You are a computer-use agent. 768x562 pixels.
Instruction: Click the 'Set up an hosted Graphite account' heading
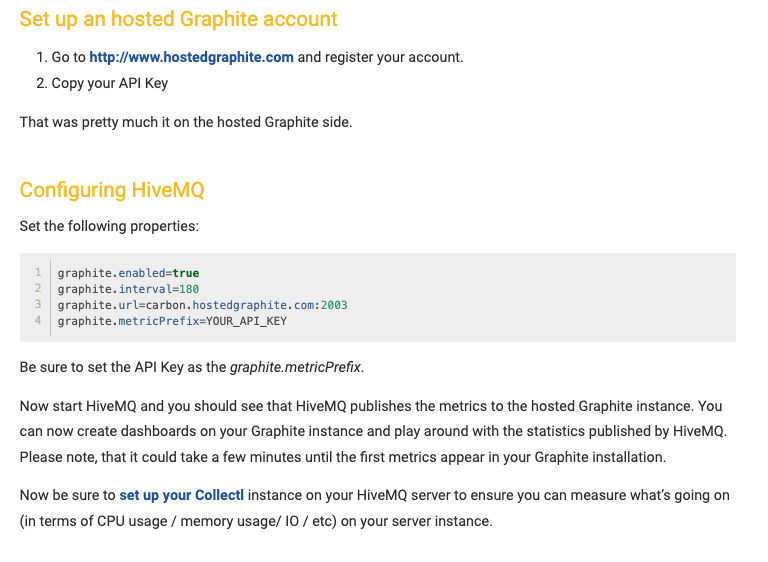coord(178,19)
